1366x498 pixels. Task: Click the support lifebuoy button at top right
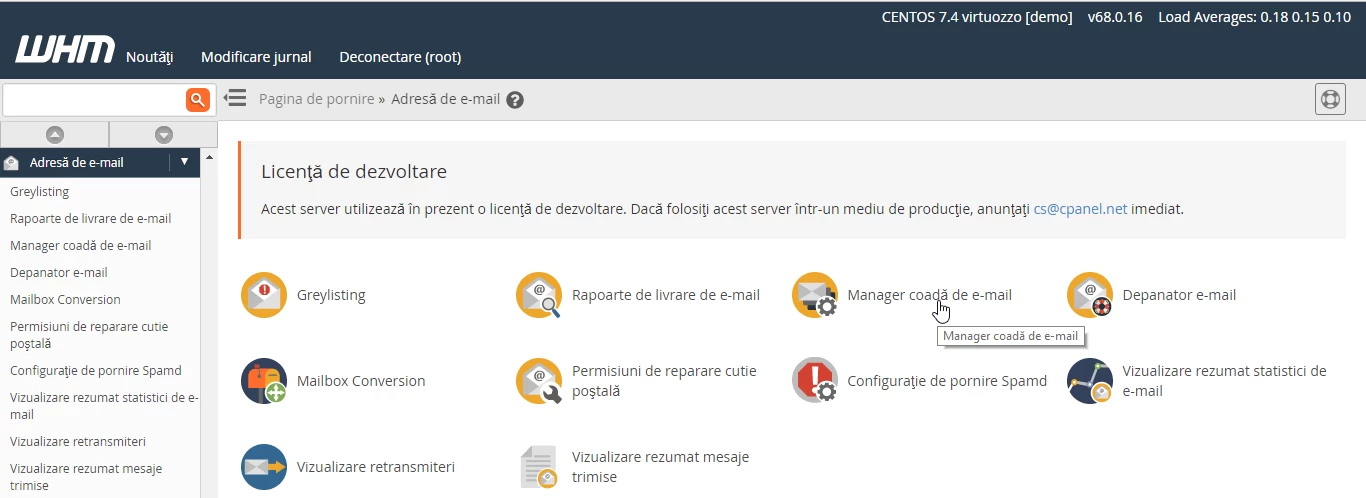(1330, 99)
